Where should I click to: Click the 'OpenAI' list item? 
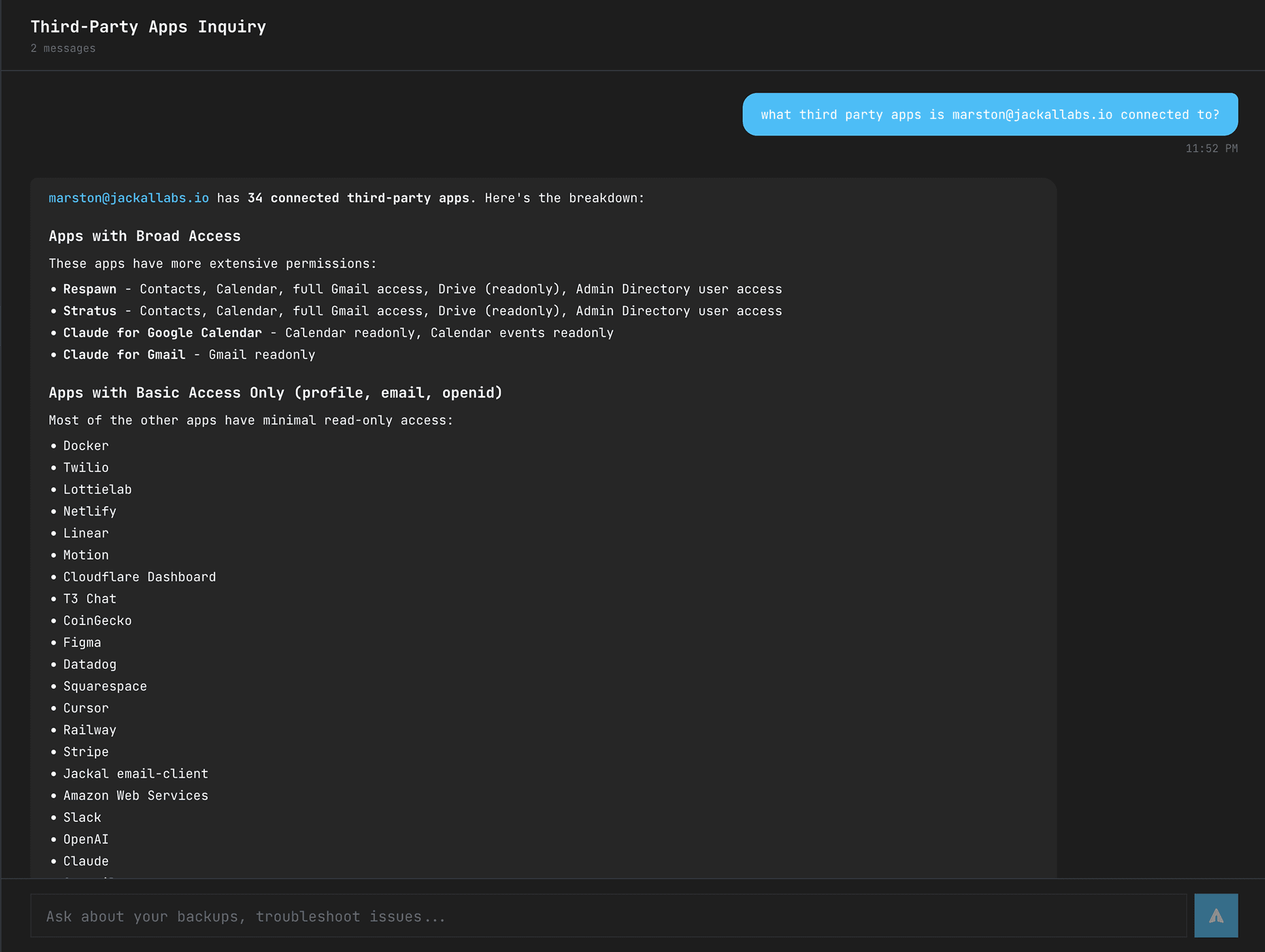click(x=86, y=839)
